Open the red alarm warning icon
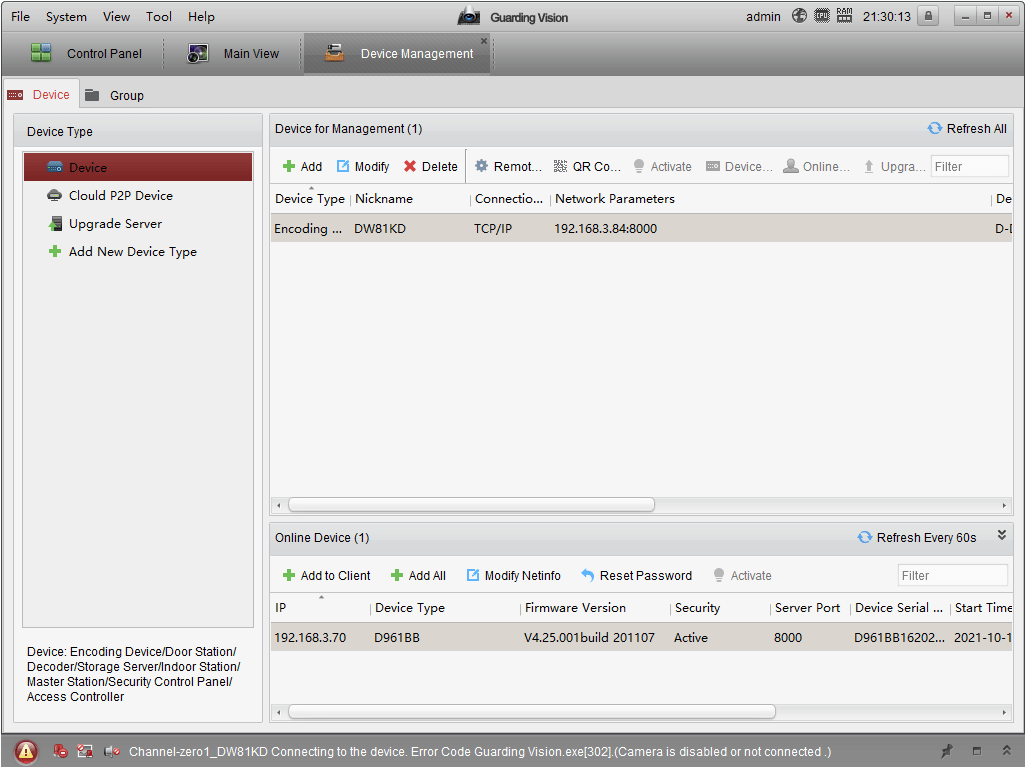This screenshot has height=767, width=1025. (x=26, y=751)
